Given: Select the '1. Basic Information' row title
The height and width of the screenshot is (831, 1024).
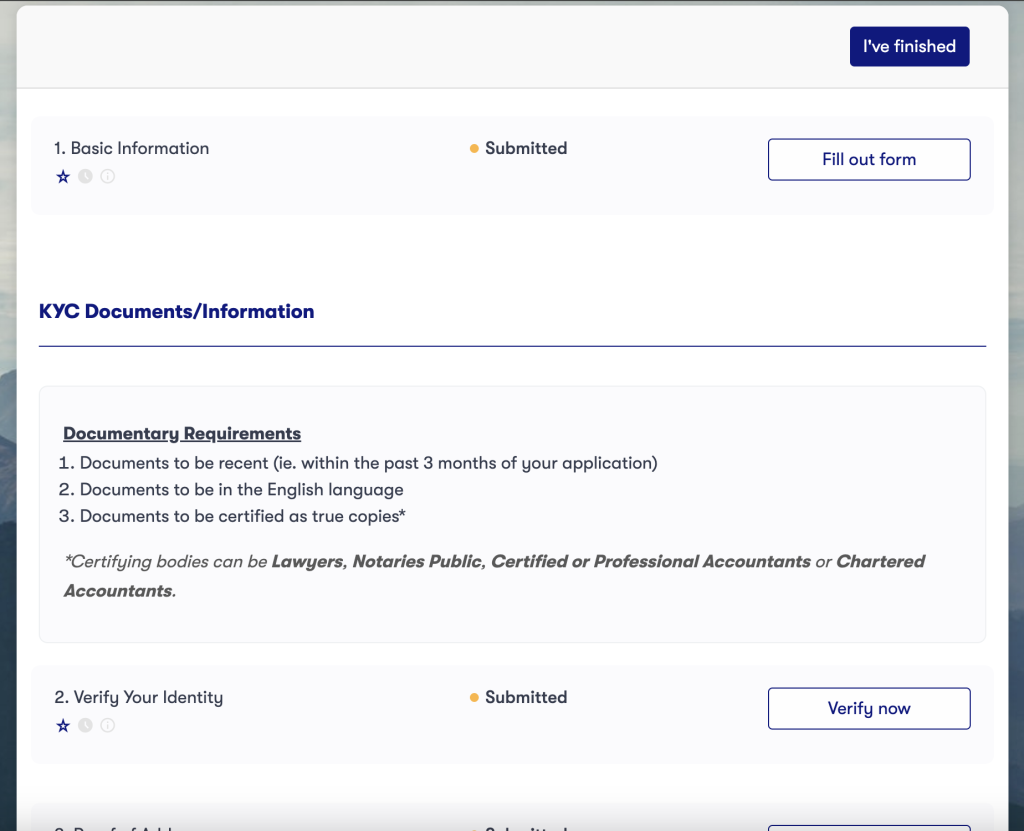Looking at the screenshot, I should tap(132, 148).
